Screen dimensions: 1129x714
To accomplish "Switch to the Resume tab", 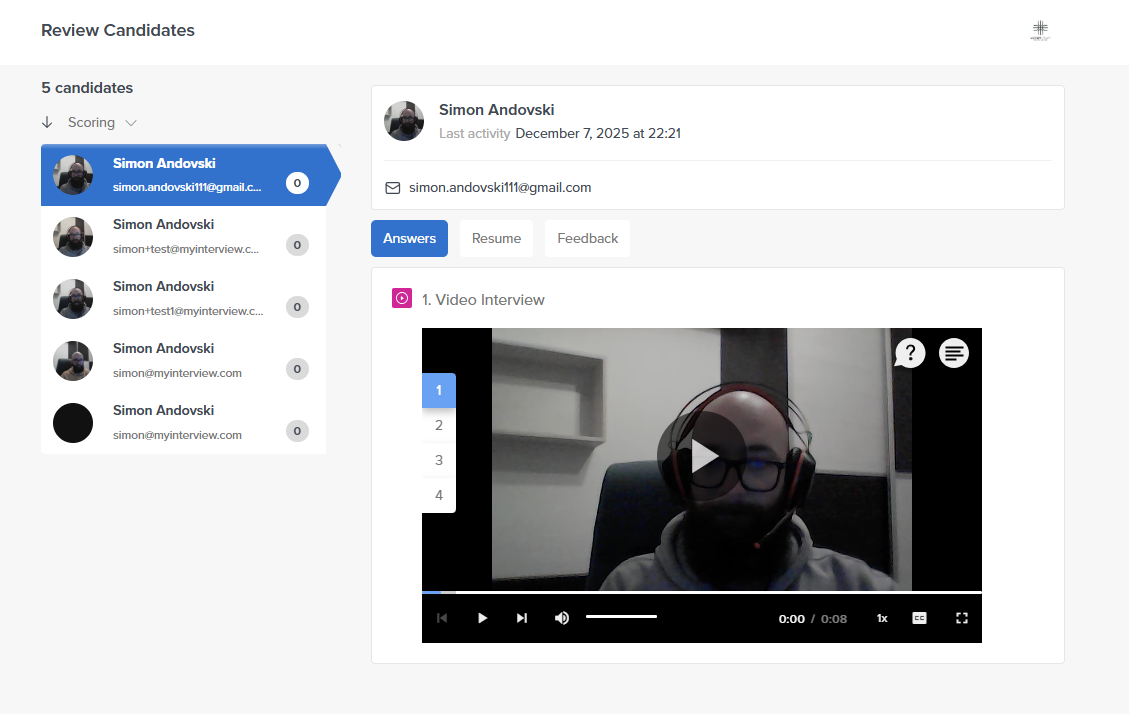I will point(496,238).
